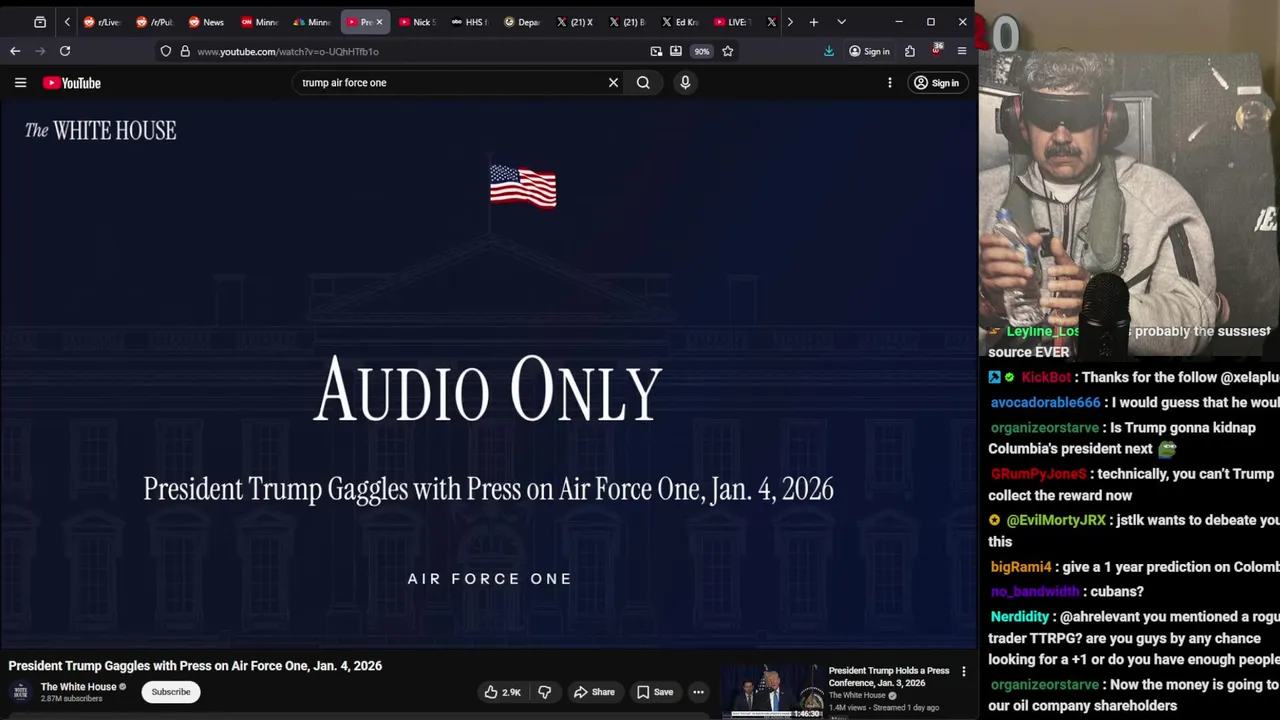
Task: Like the video with thumbs up
Action: (503, 692)
